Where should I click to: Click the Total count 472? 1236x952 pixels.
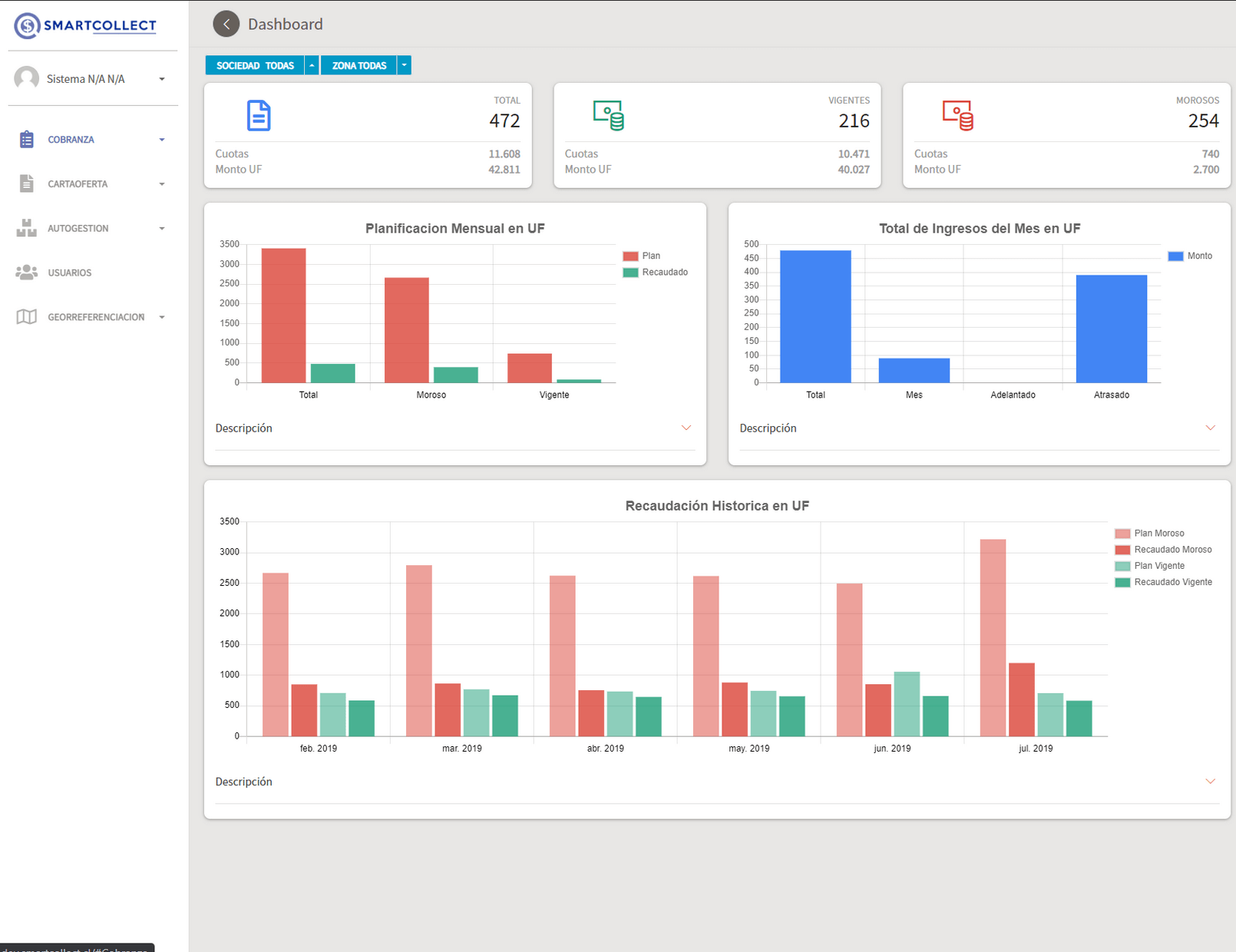pos(505,121)
